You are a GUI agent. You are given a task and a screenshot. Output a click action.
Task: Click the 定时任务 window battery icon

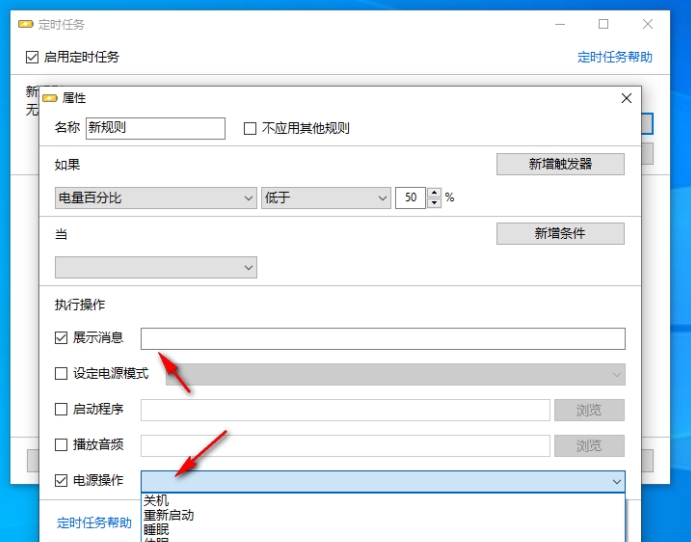click(x=26, y=24)
